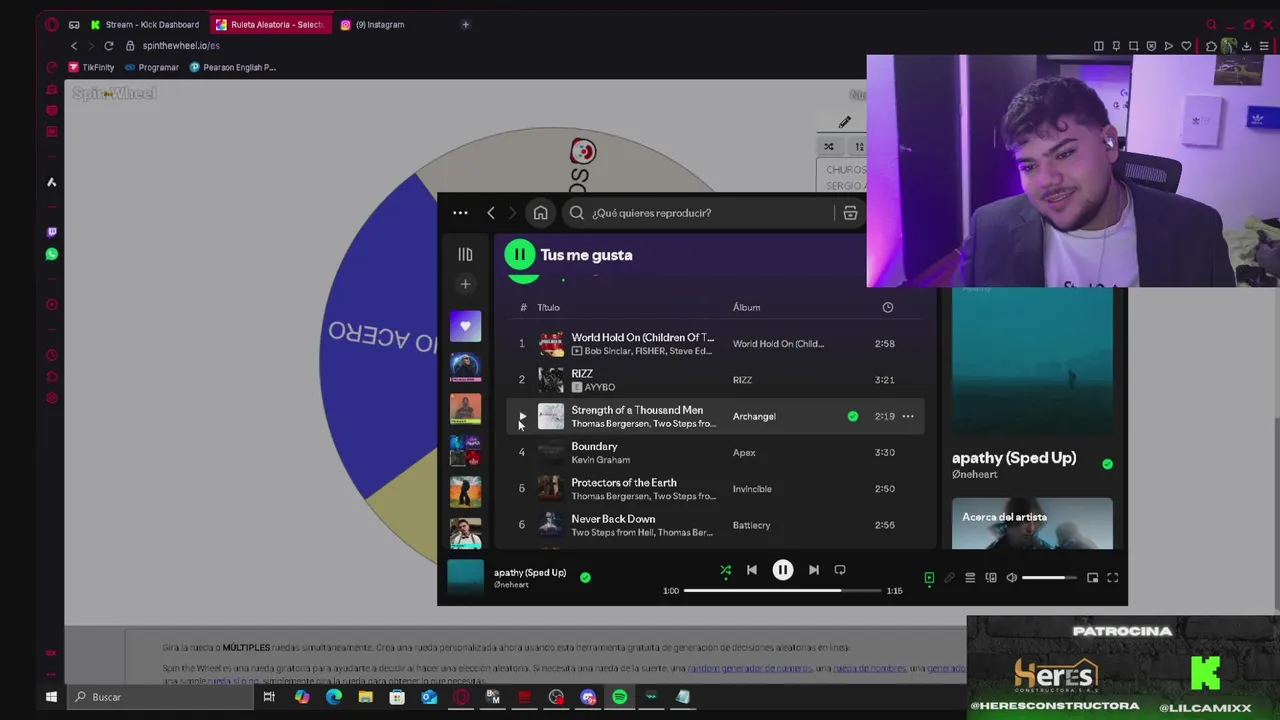Create a new playlist with plus button
Screen dimensions: 1280x720
pyautogui.click(x=465, y=284)
